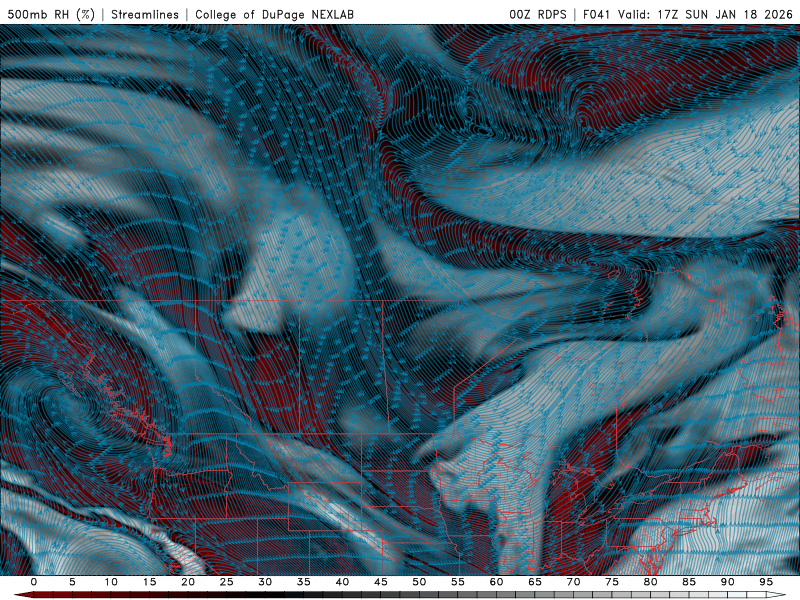Click the "5" value on the color scale
The width and height of the screenshot is (800, 600).
coord(72,582)
